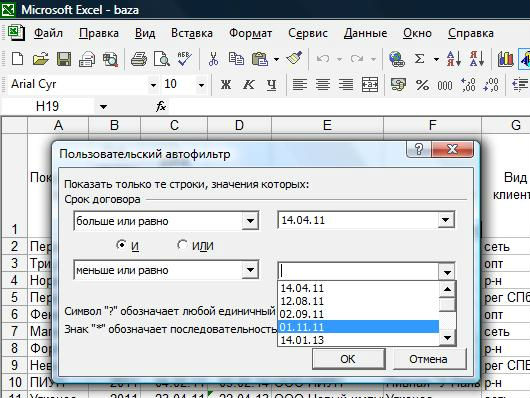Open the Данные menu
The height and width of the screenshot is (398, 530).
tap(365, 33)
